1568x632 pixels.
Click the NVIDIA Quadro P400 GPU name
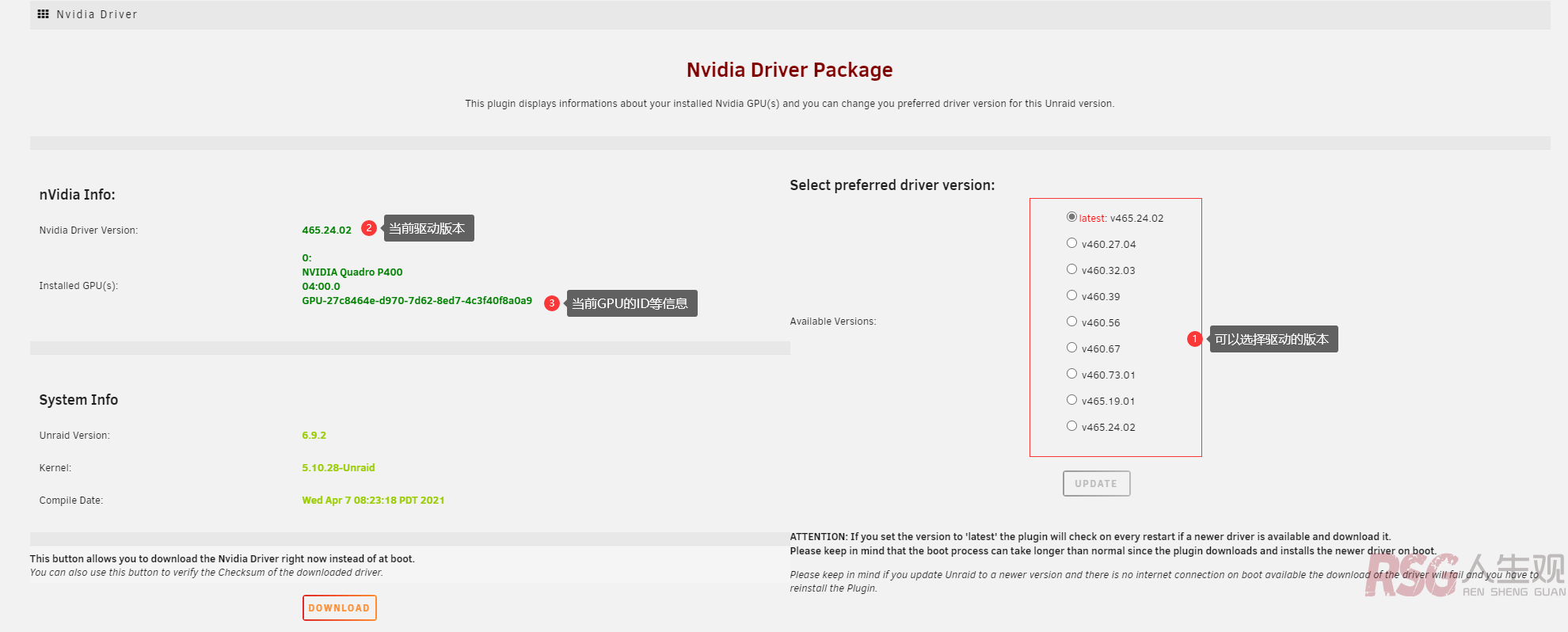[x=352, y=272]
